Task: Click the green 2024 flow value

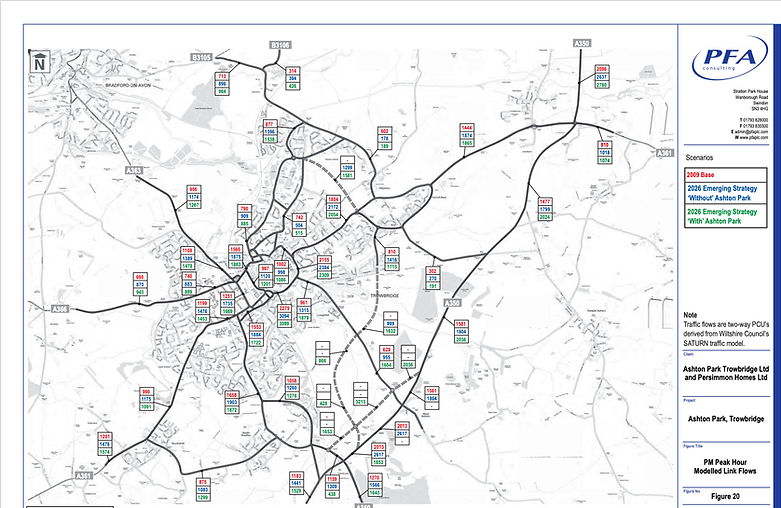Action: (x=545, y=217)
